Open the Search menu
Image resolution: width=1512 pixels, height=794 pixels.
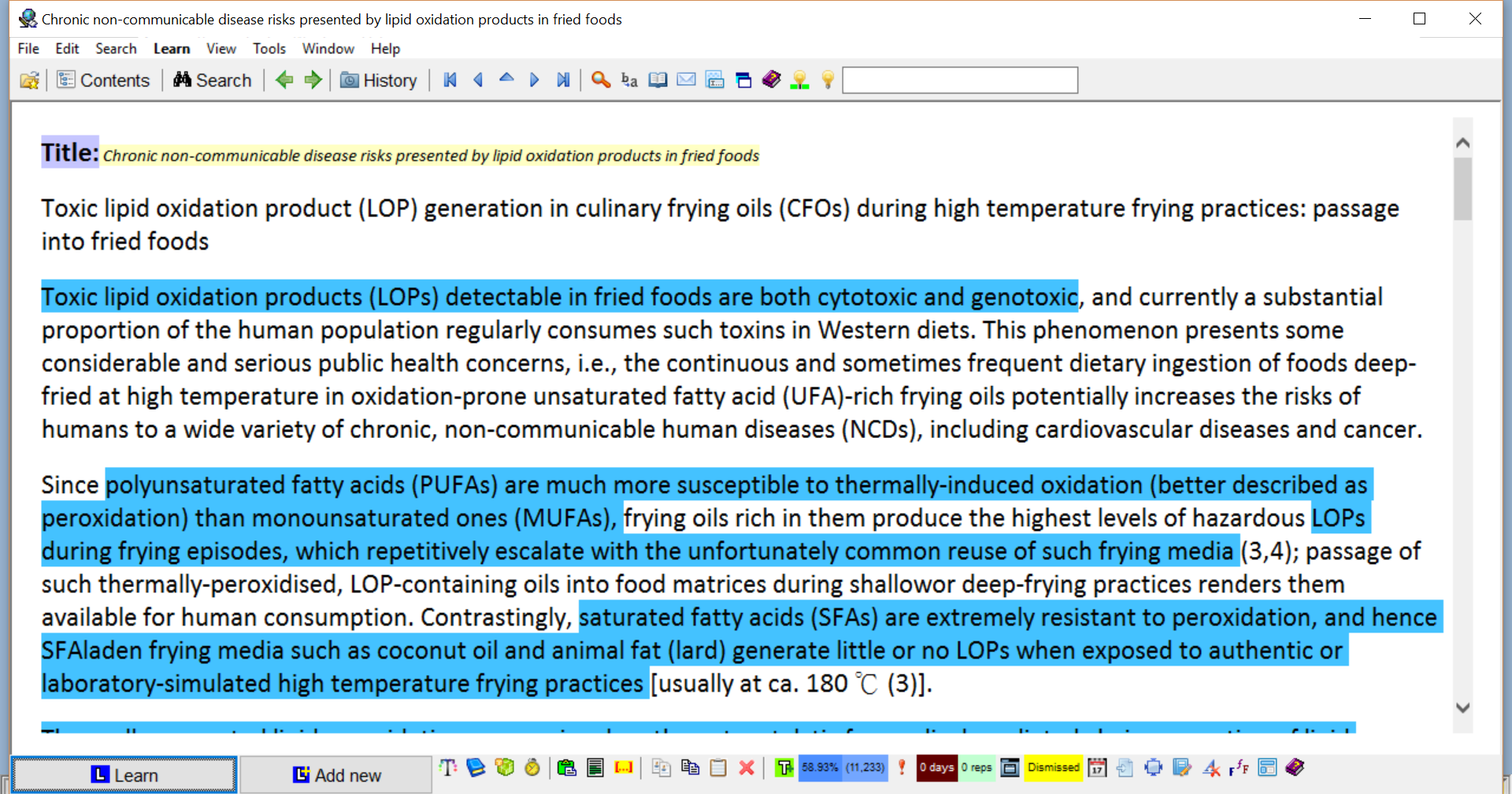[116, 49]
